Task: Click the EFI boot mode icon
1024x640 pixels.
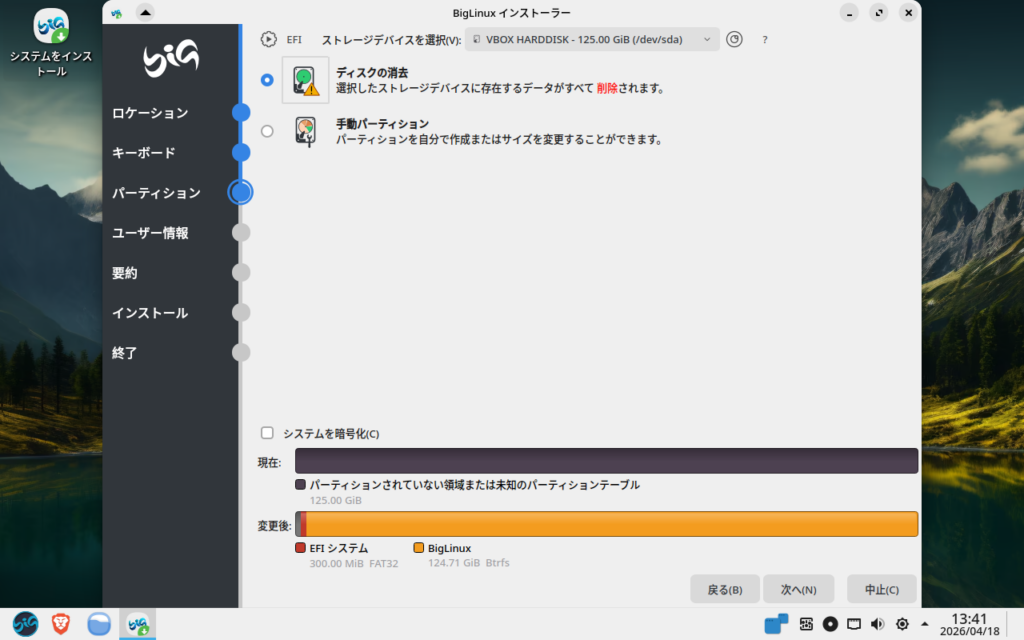Action: coord(268,40)
